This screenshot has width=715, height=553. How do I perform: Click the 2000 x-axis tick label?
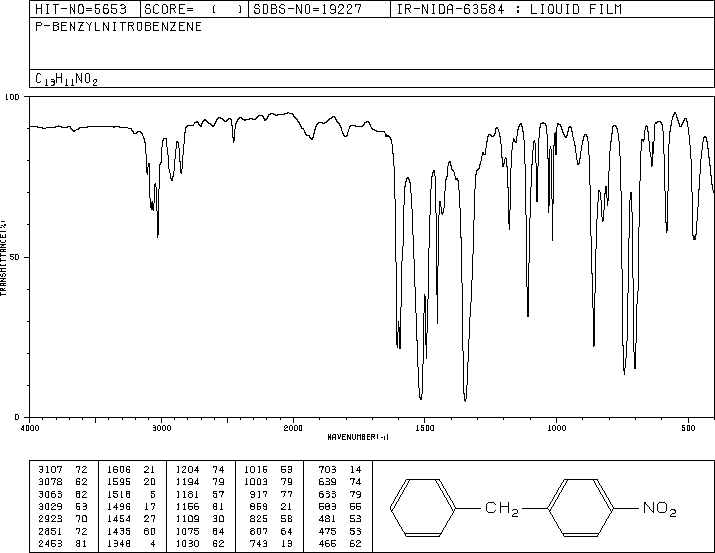(293, 428)
